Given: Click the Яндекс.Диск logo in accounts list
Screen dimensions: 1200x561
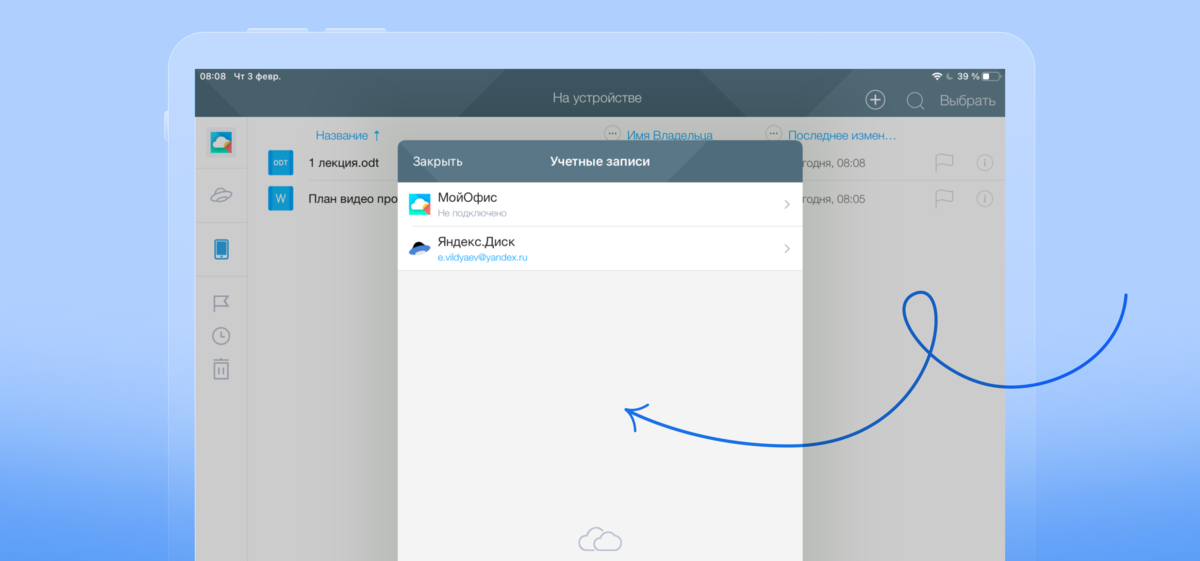Looking at the screenshot, I should pyautogui.click(x=419, y=249).
